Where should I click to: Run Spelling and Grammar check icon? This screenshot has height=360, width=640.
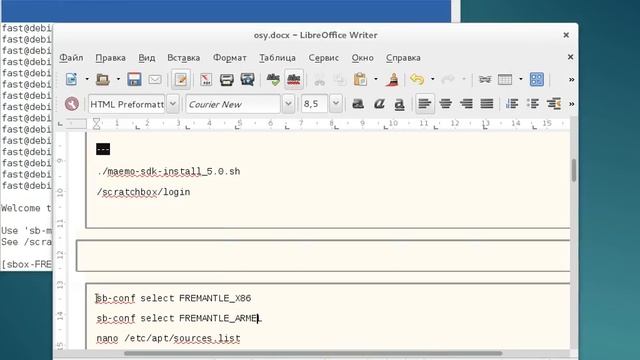(x=273, y=79)
